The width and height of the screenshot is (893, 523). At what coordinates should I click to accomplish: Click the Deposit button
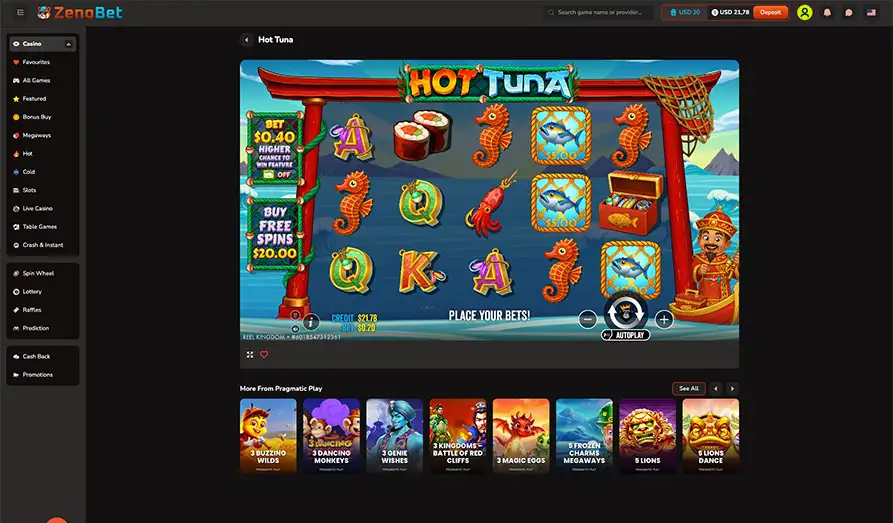click(770, 12)
